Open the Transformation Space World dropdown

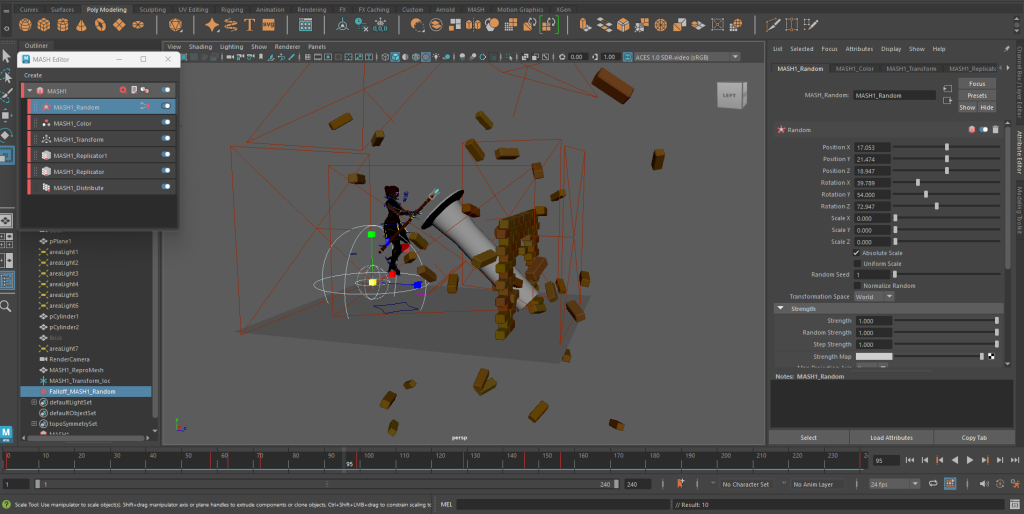pos(874,296)
